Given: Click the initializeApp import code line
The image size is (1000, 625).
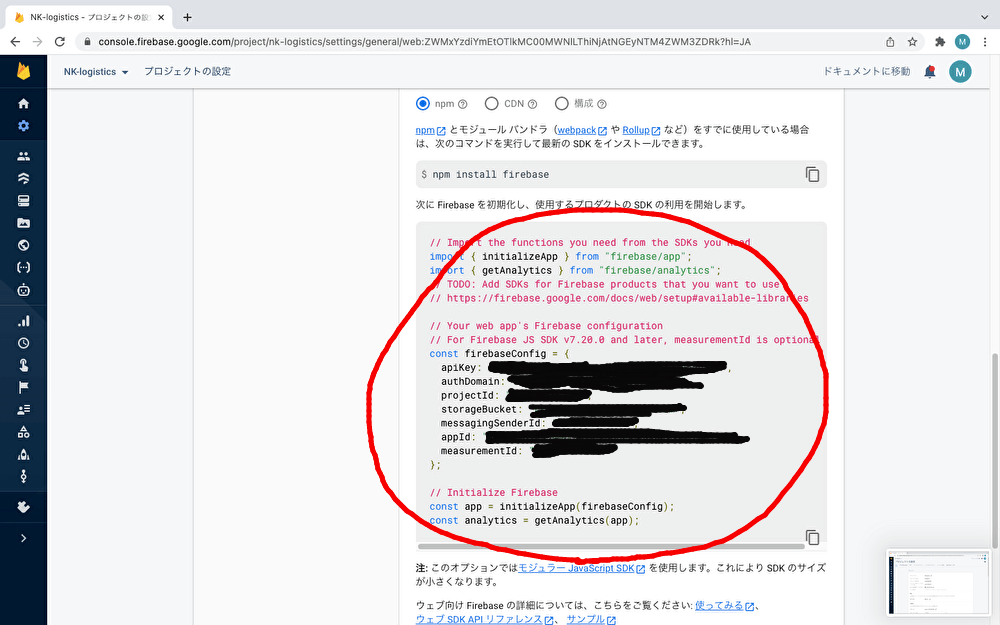Looking at the screenshot, I should click(x=561, y=256).
